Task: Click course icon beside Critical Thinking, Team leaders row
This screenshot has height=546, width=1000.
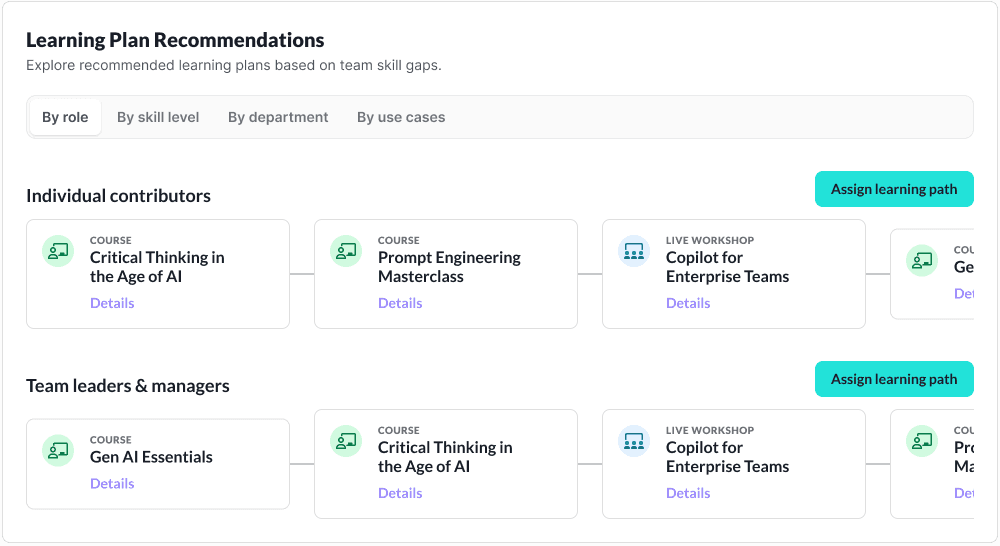Action: pyautogui.click(x=346, y=441)
